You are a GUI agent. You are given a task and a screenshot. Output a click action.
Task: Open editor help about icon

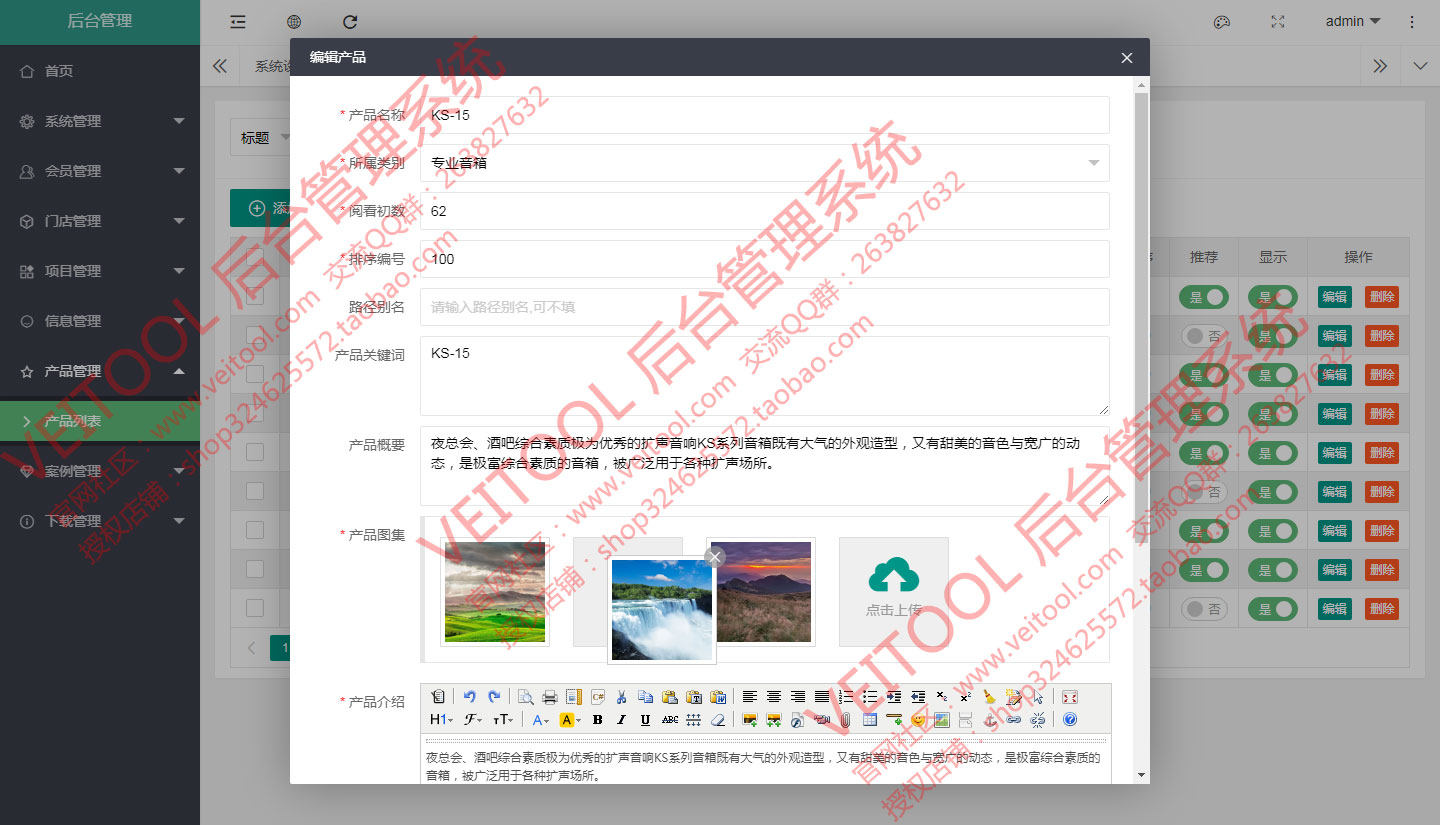(1070, 719)
